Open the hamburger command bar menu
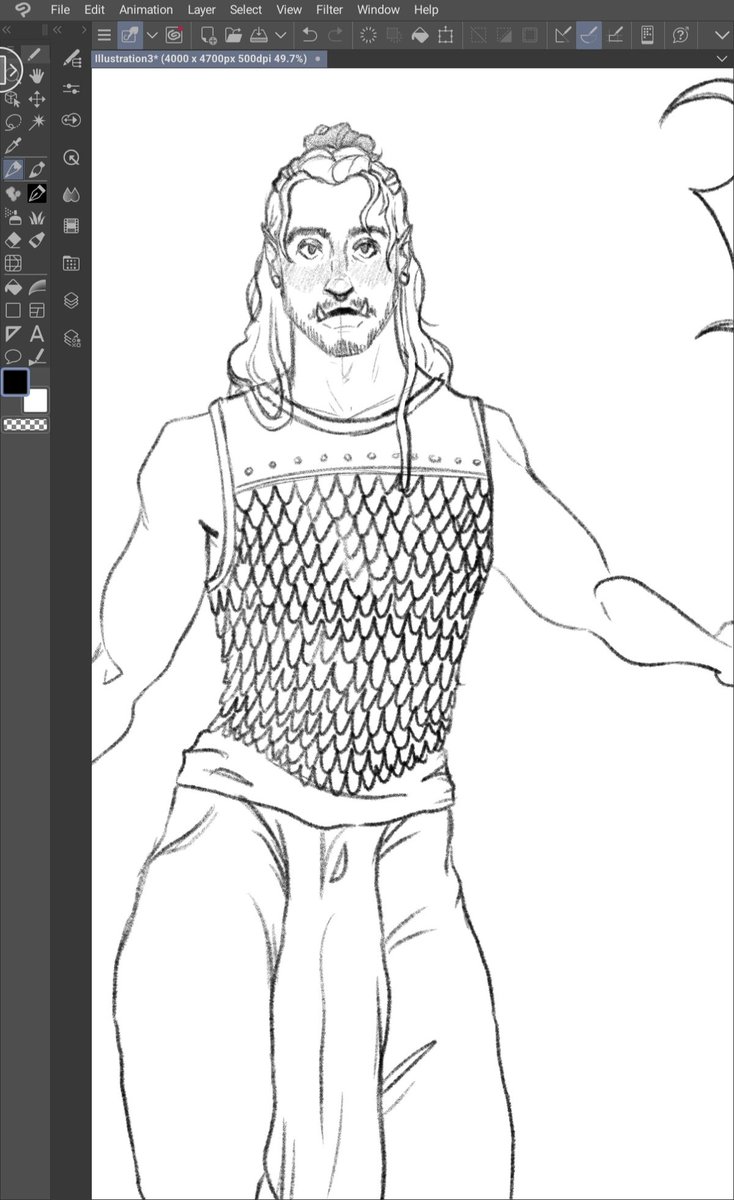The width and height of the screenshot is (734, 1200). 103,35
